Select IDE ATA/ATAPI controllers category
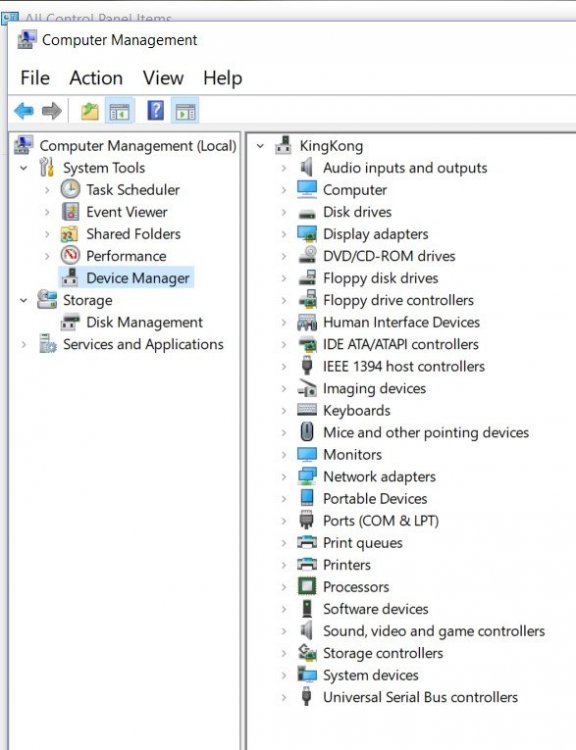 click(x=400, y=344)
